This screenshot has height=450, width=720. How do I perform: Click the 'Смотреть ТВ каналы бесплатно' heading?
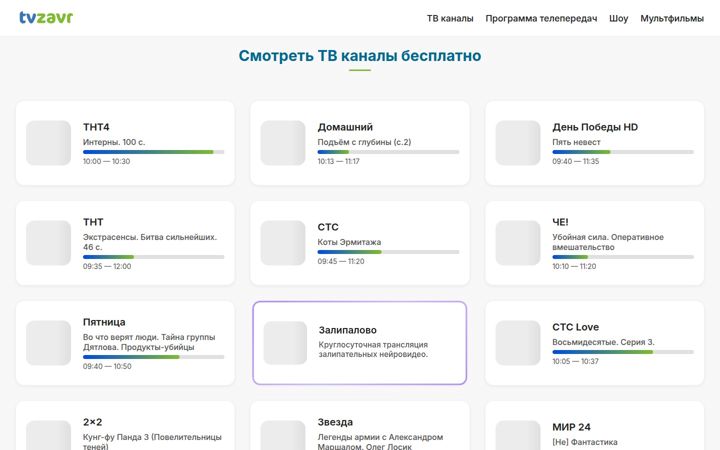click(360, 56)
